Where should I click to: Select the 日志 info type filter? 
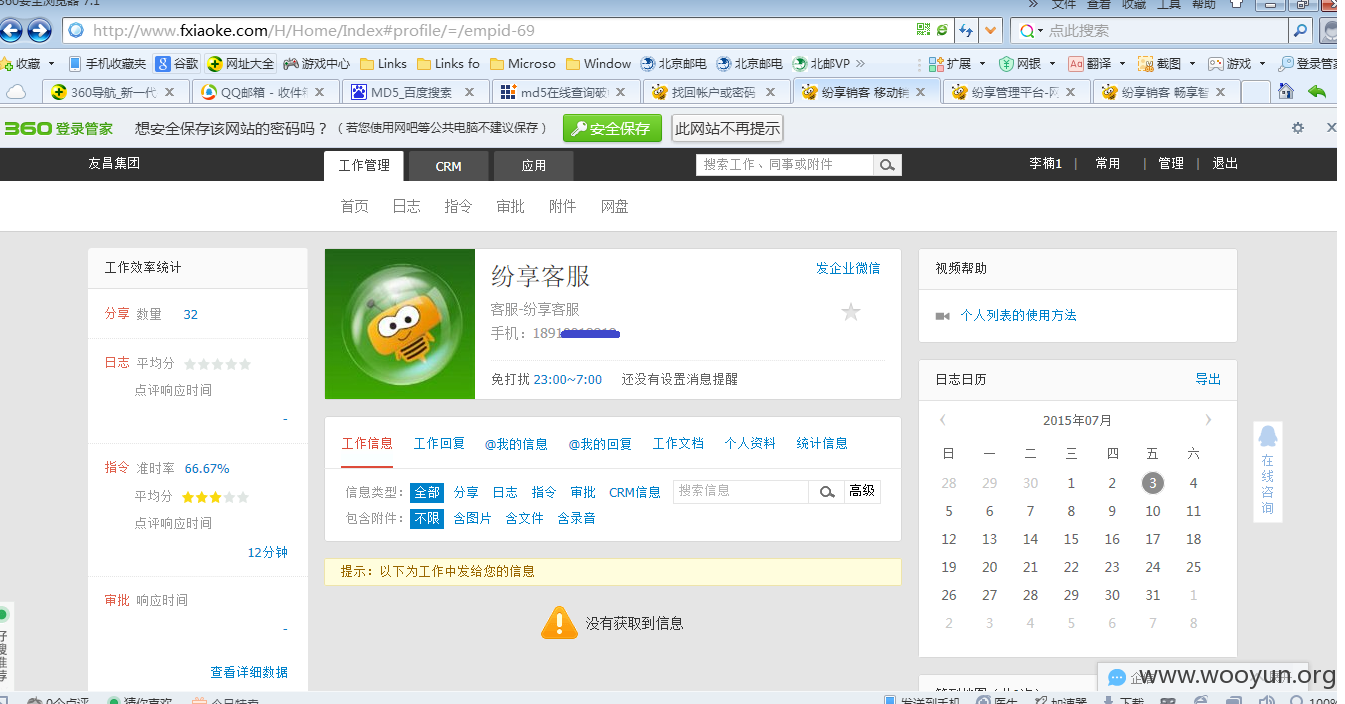[505, 492]
